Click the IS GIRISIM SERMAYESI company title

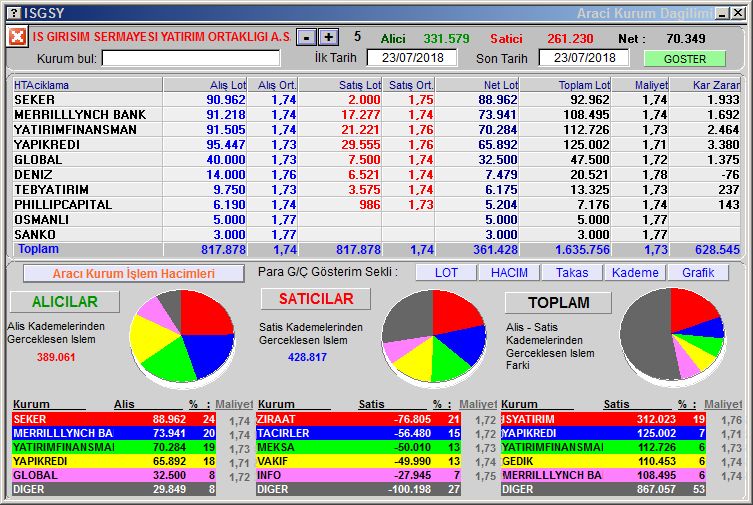(161, 37)
